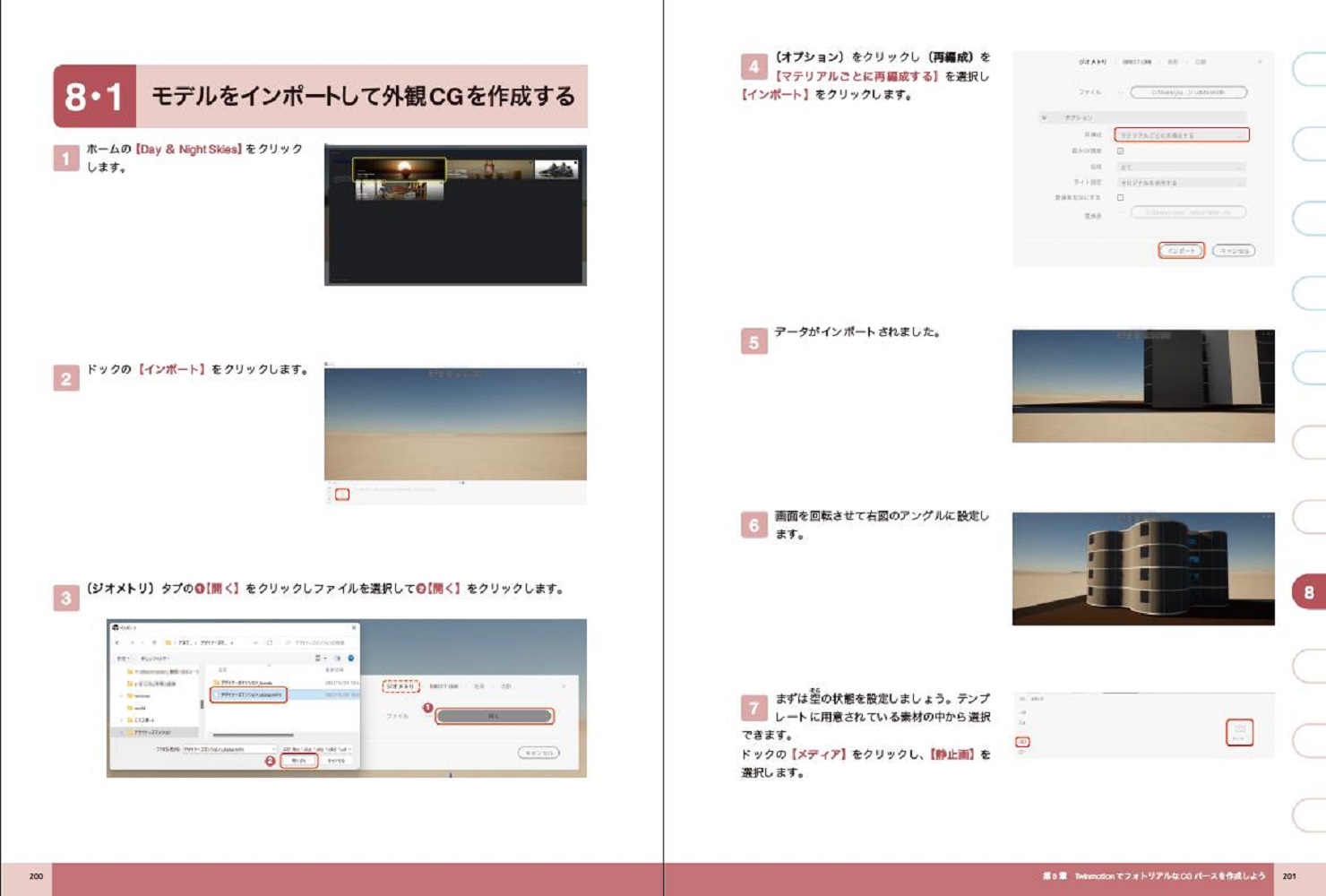This screenshot has width=1326, height=896.
Task: Open the ライト設定 dropdown
Action: pos(1180,182)
